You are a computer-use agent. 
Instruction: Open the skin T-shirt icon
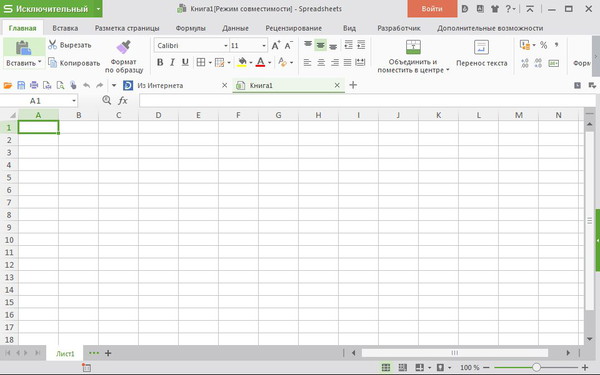(495, 9)
